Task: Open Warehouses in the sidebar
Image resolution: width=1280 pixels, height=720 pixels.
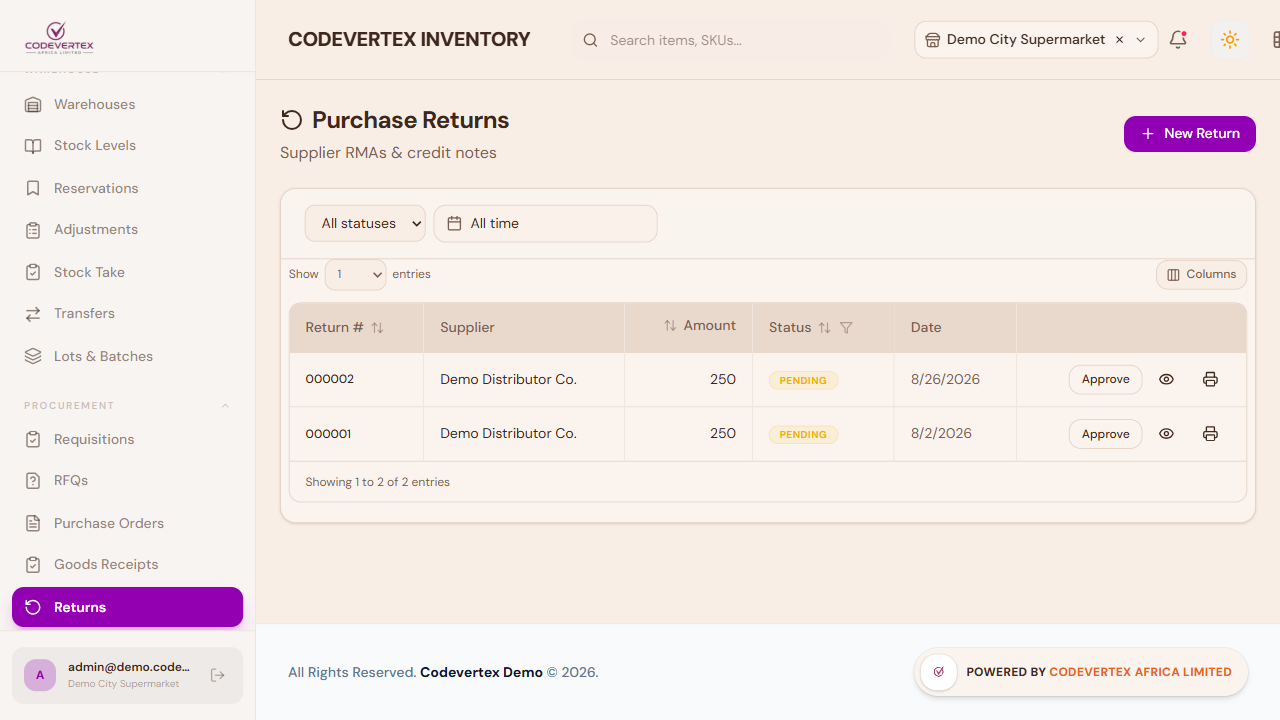Action: pos(127,104)
